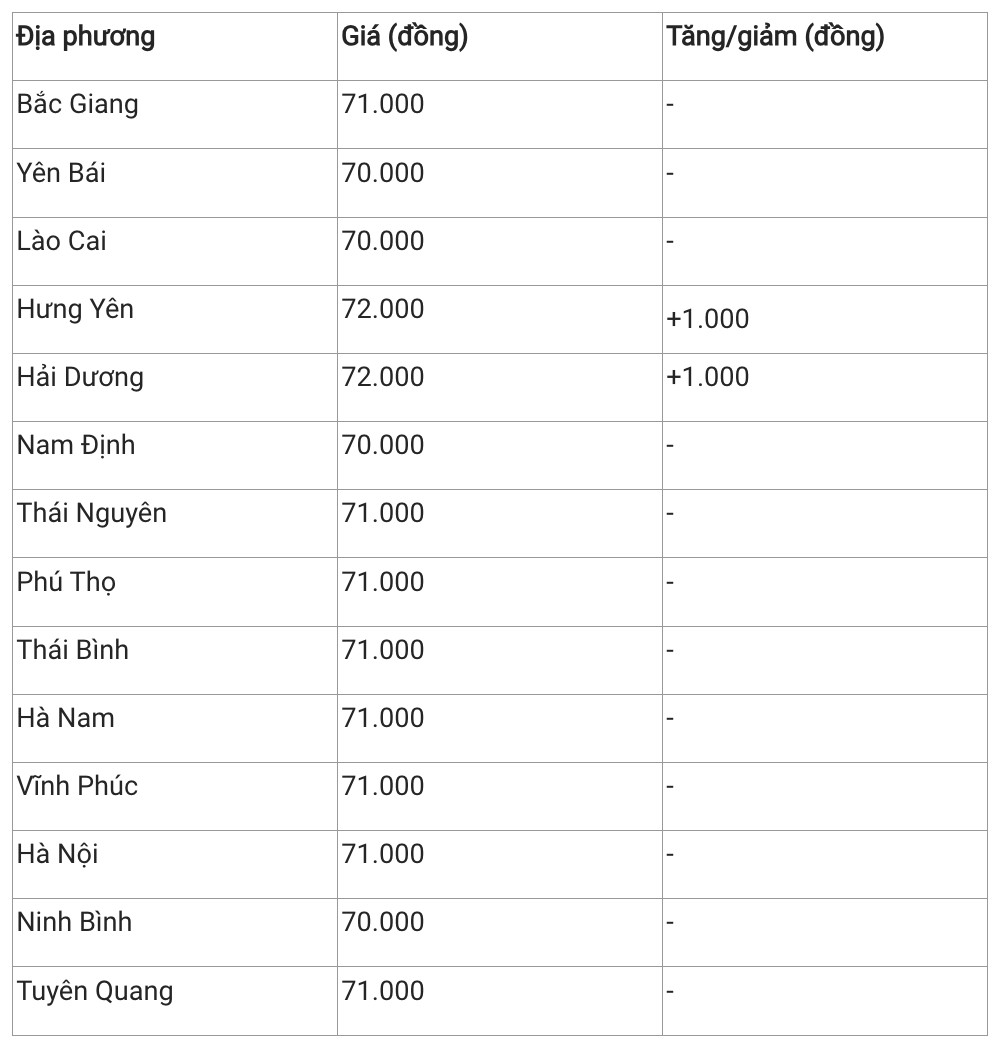
Task: Click the Thái Bình row label
Action: click(x=73, y=650)
